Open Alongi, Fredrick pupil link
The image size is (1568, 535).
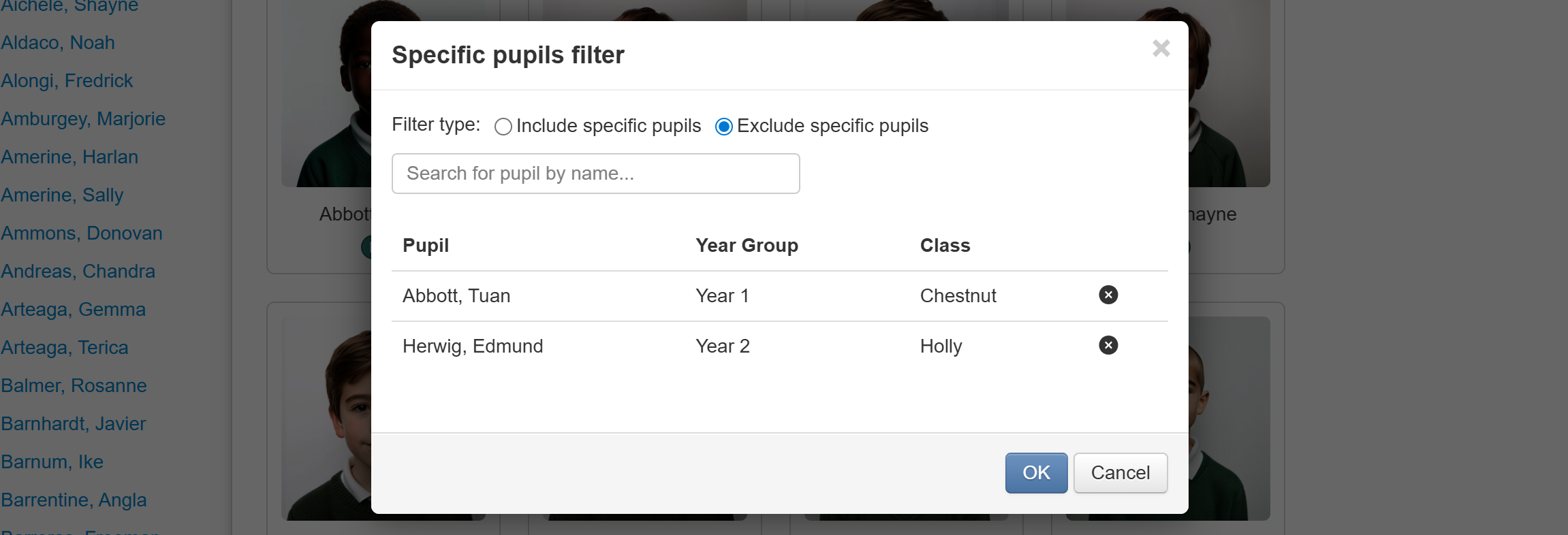point(67,81)
